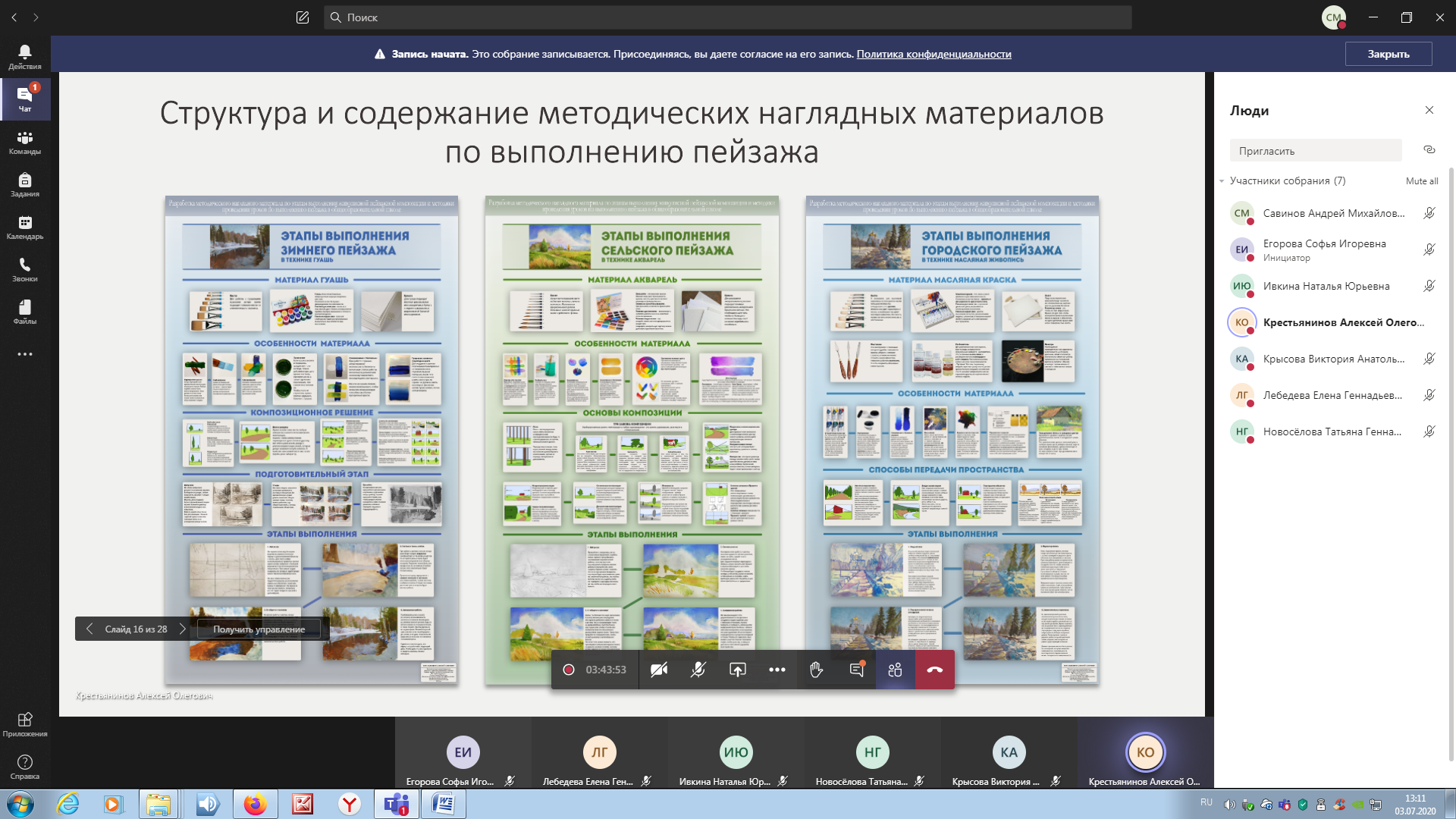Toggle the microphone mute
Image resolution: width=1456 pixels, height=819 pixels.
[x=698, y=670]
